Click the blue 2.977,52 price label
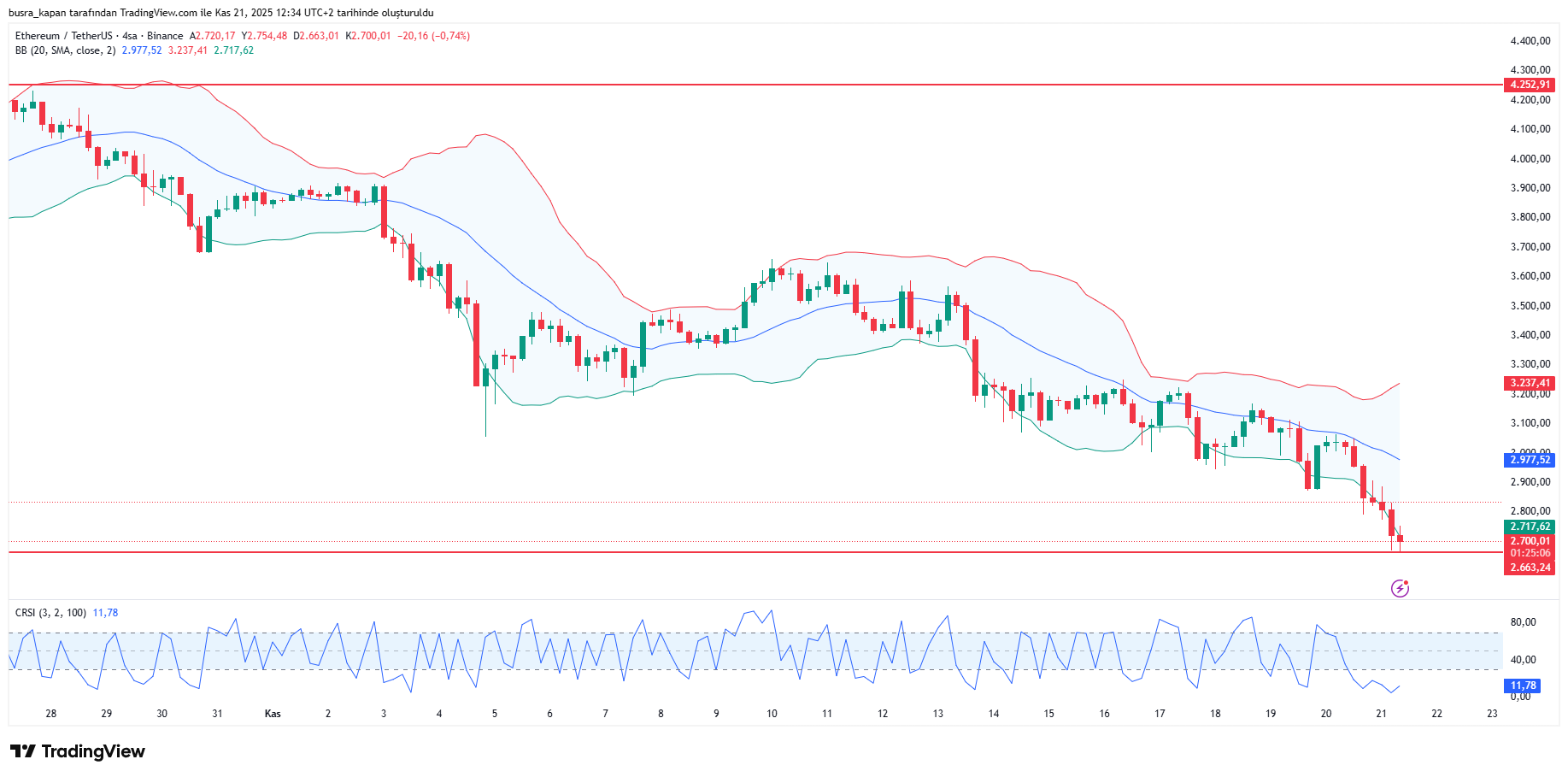This screenshot has width=1568, height=777. tap(1529, 460)
